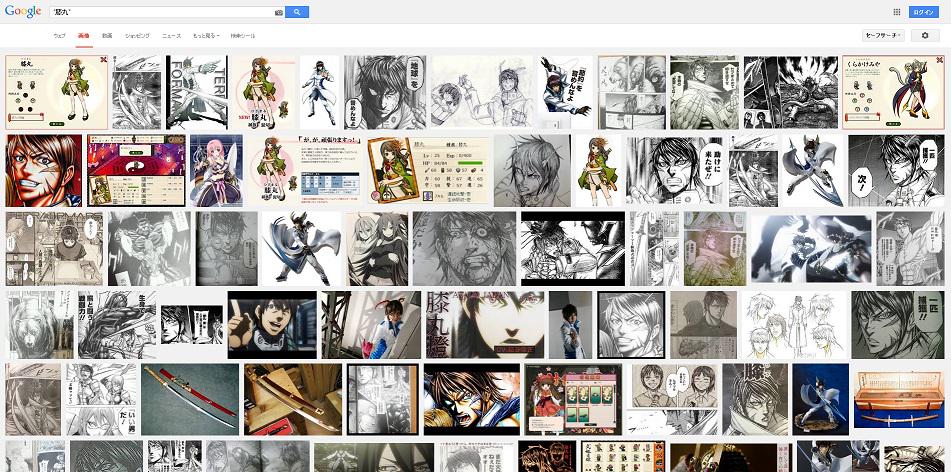Open the manga face thumbnail with 地球を bubble
This screenshot has height=472, width=951.
[x=385, y=93]
